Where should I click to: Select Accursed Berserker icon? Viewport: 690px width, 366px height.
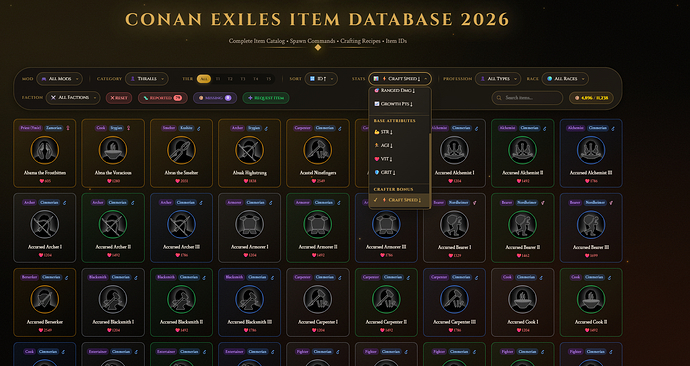(x=44, y=299)
